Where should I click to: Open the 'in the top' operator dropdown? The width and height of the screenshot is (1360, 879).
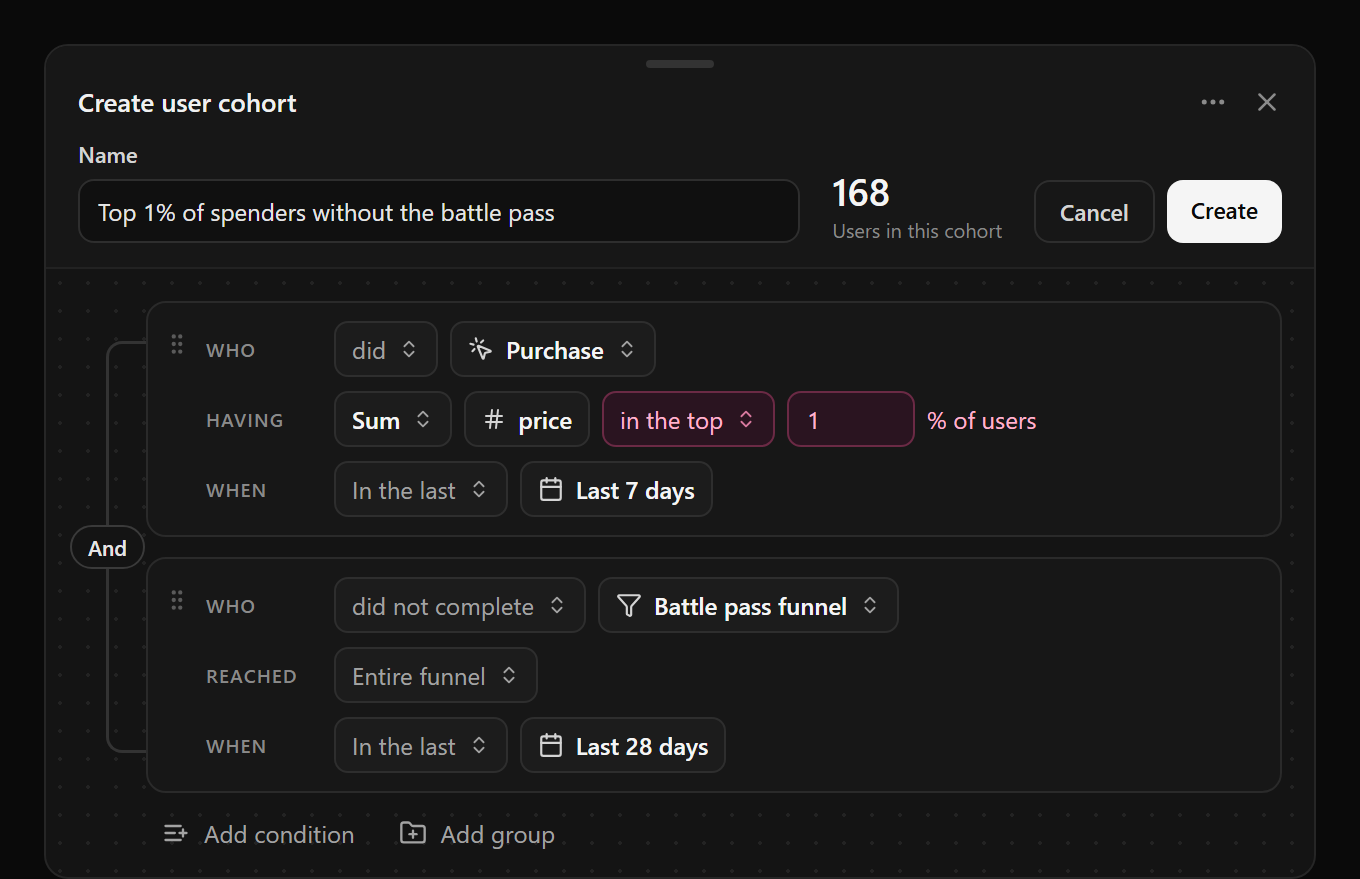[688, 420]
